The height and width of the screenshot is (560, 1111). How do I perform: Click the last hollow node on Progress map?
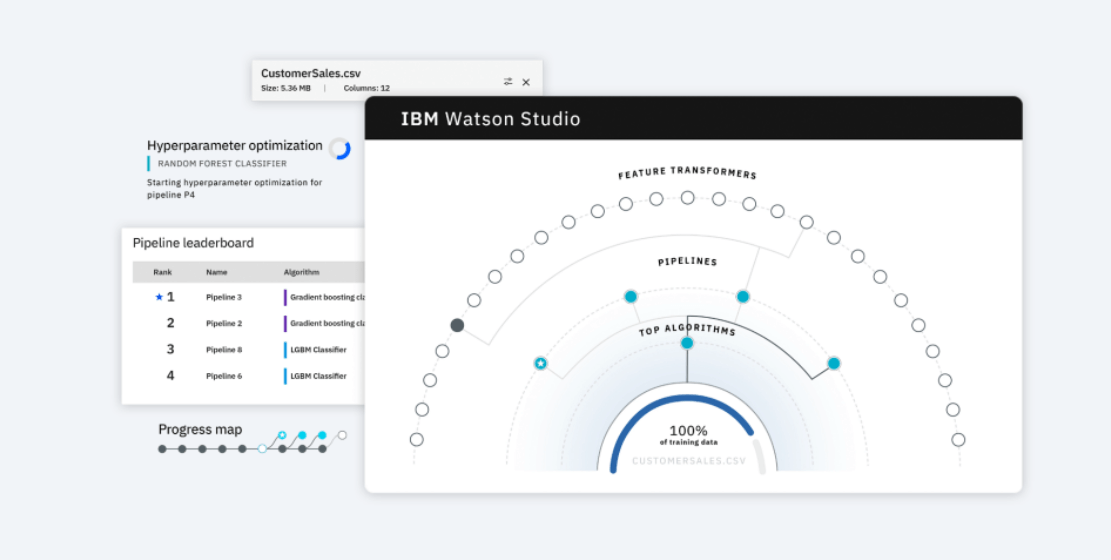342,435
